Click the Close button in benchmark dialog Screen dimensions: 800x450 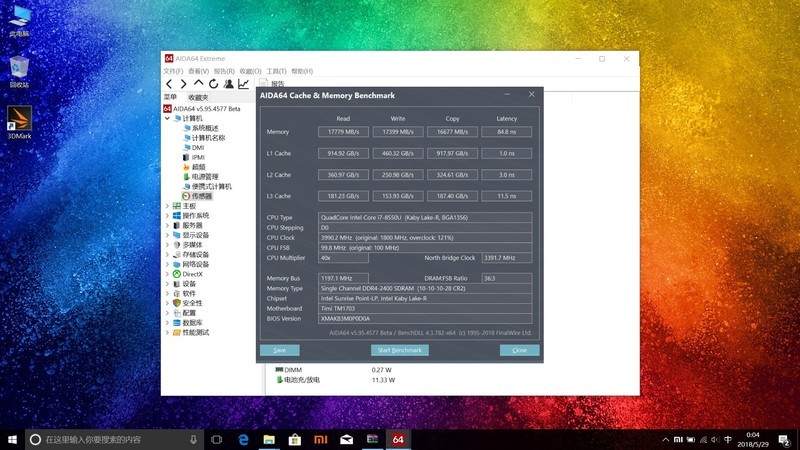pos(519,350)
